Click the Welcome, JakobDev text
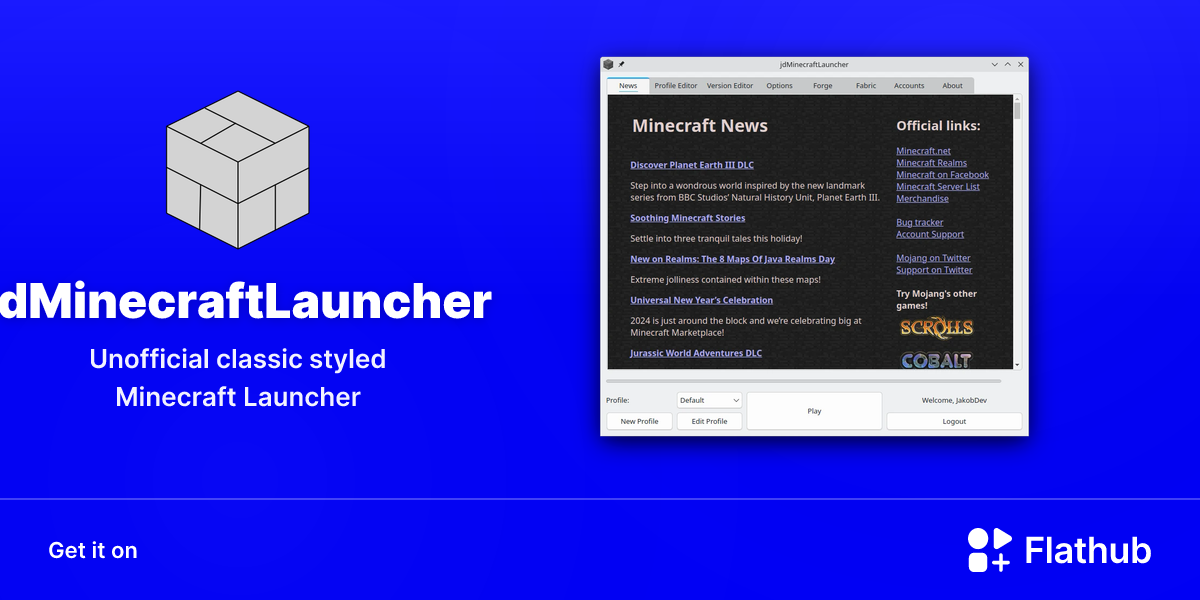 (954, 401)
